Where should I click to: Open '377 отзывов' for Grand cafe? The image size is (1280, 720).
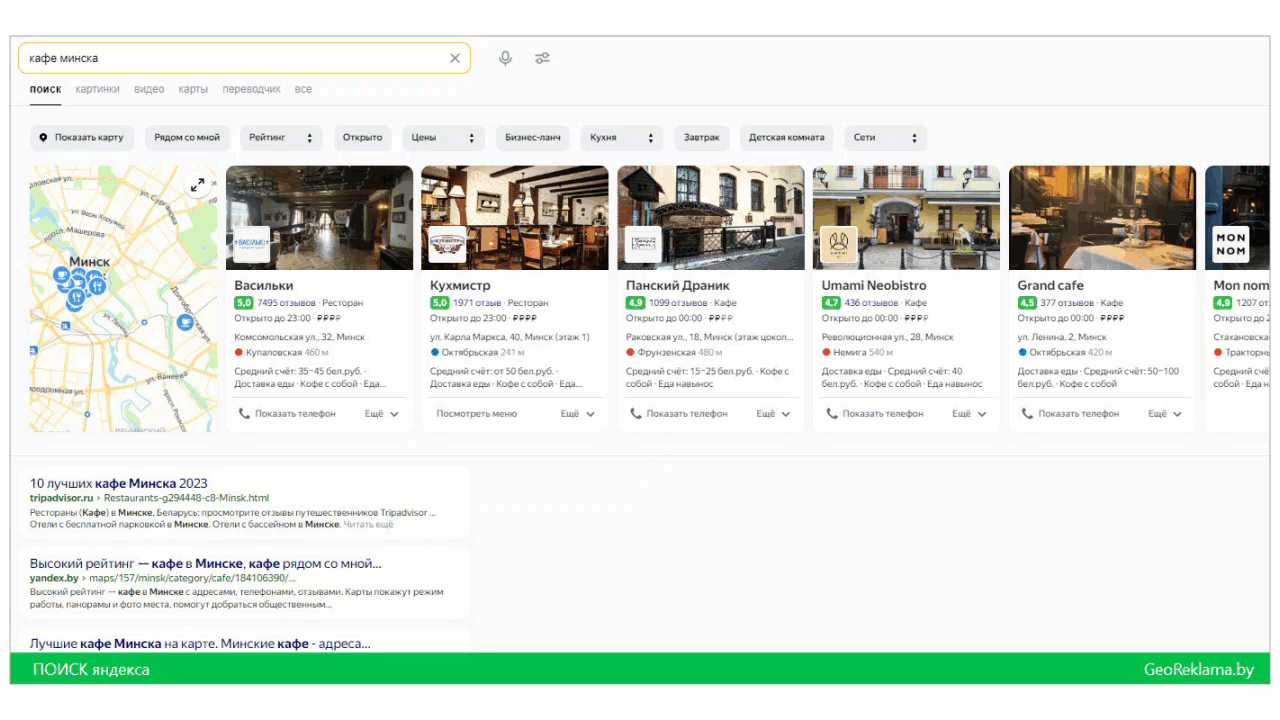[x=1067, y=303]
